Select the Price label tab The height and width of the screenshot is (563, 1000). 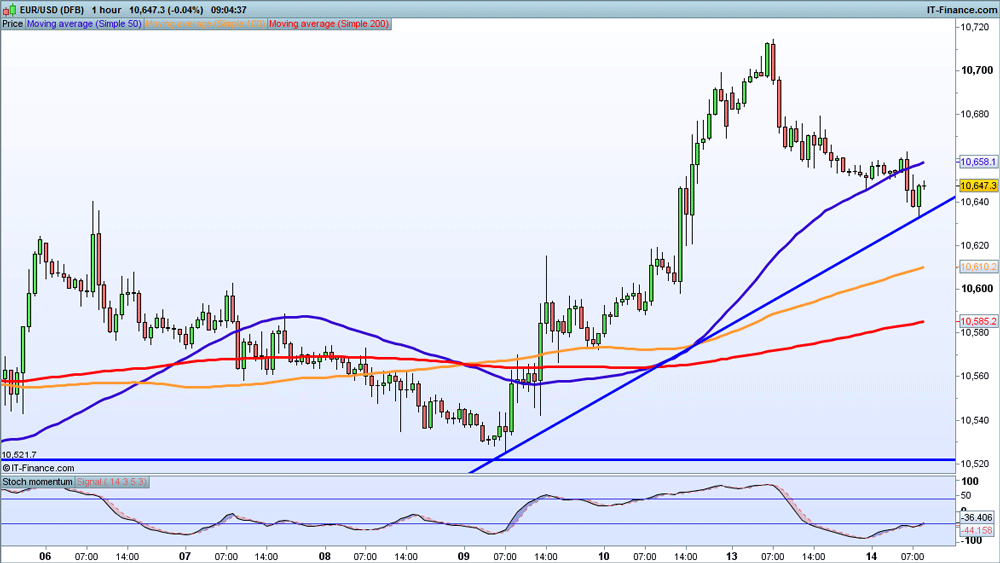(13, 24)
